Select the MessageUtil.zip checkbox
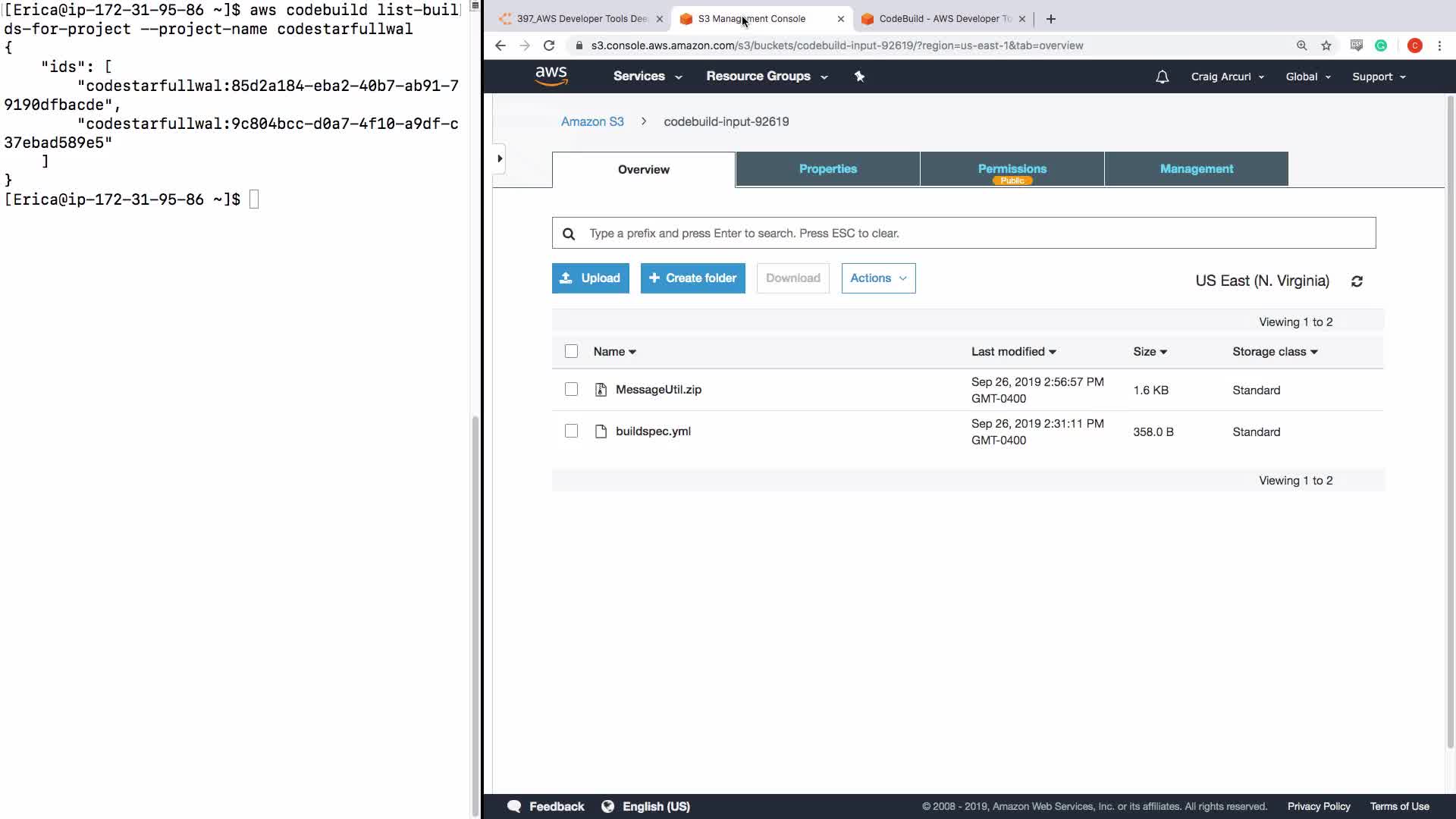Screen dimensions: 1456x819 coord(571,390)
